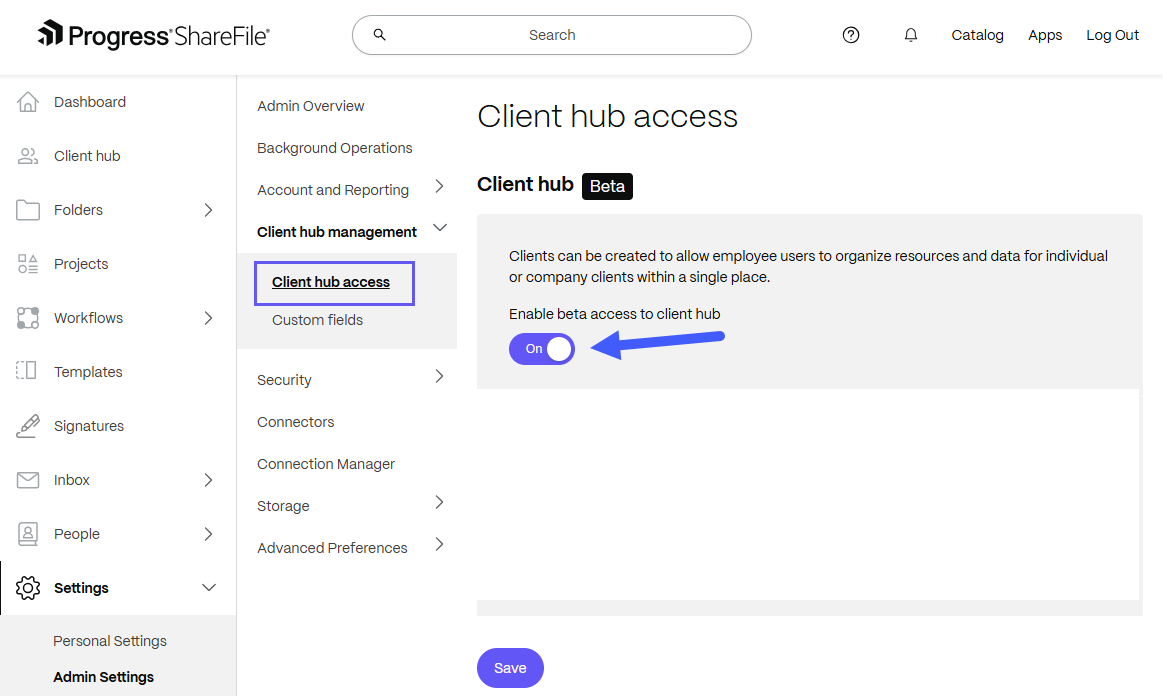This screenshot has height=696, width=1163.
Task: Click inside the Search field
Action: (x=551, y=34)
